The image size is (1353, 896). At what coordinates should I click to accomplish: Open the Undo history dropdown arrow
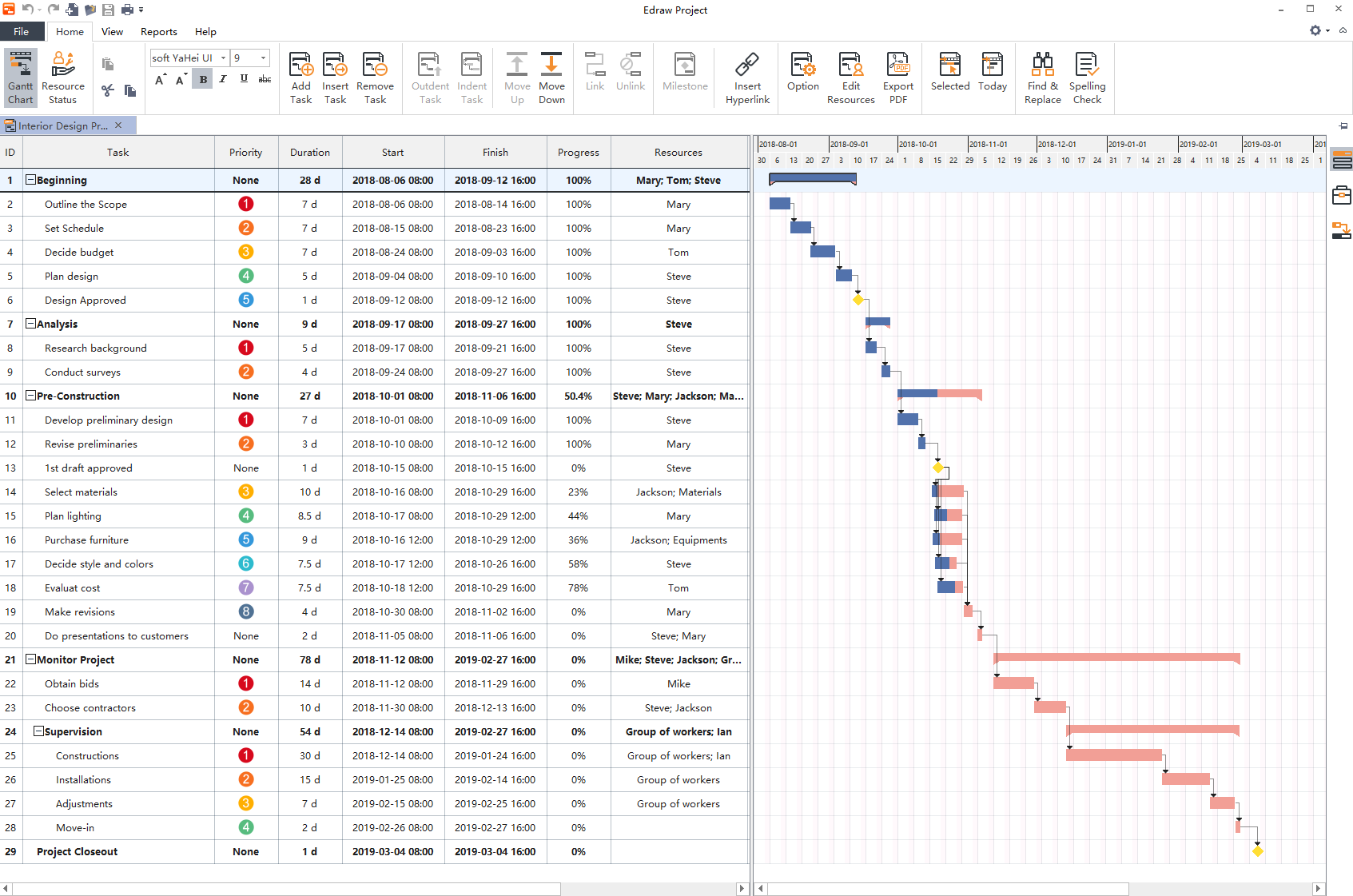(x=39, y=10)
